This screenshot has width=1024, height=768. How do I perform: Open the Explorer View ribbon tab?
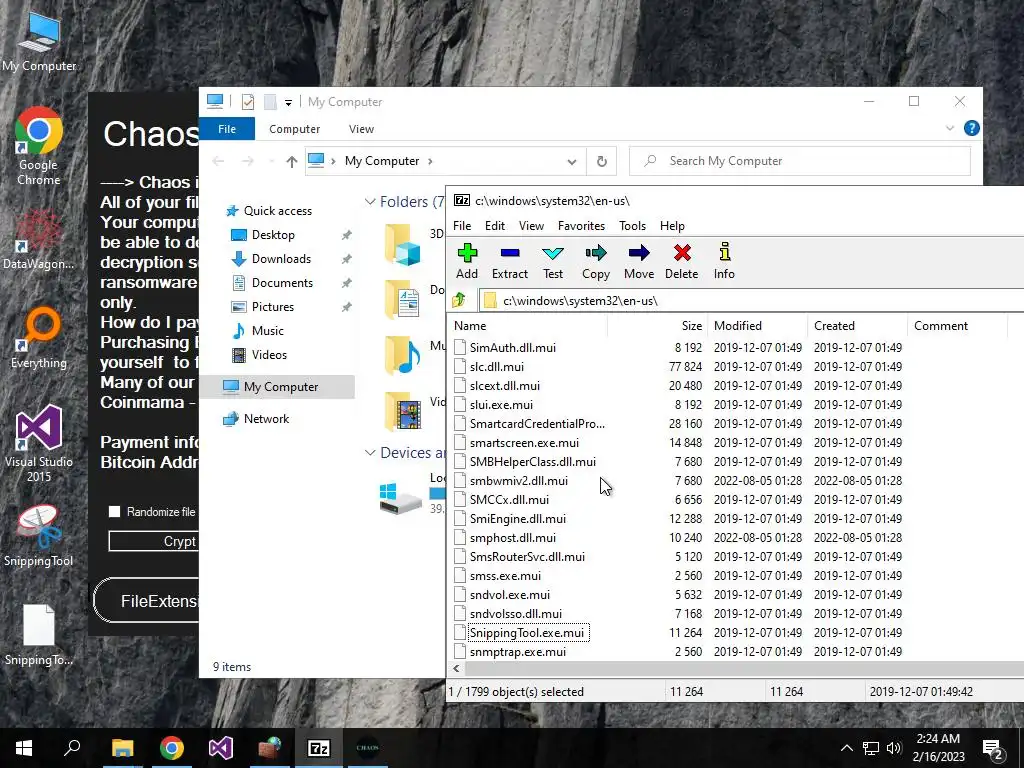361,129
